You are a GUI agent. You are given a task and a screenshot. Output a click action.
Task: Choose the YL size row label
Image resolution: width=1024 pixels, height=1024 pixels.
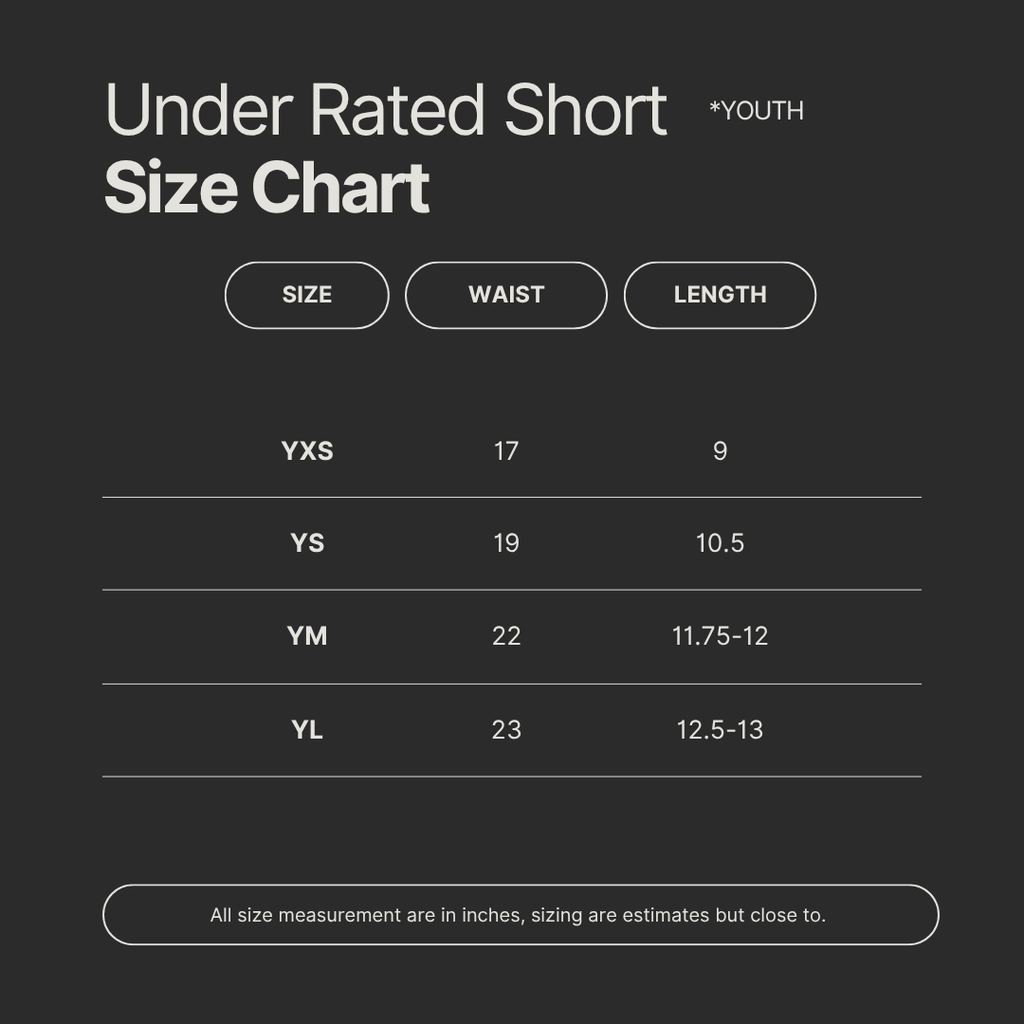click(x=307, y=730)
